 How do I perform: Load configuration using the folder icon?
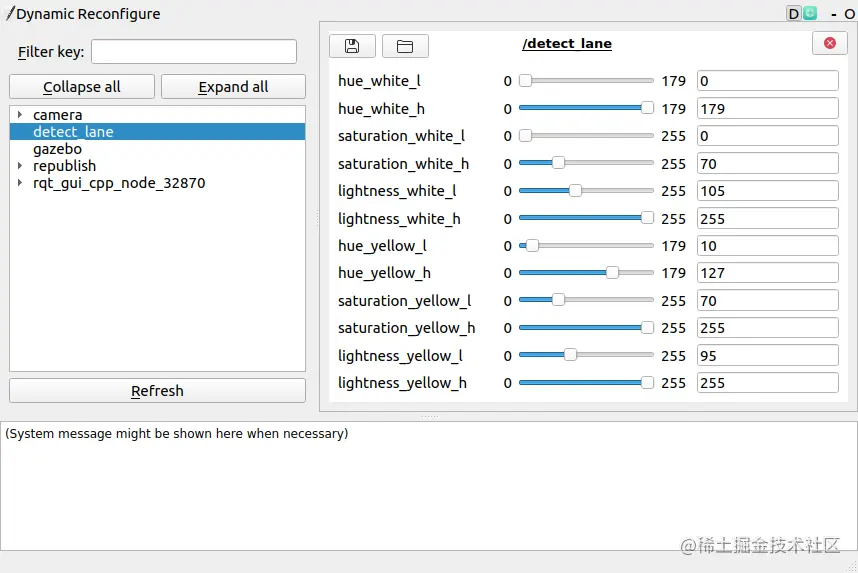point(405,46)
